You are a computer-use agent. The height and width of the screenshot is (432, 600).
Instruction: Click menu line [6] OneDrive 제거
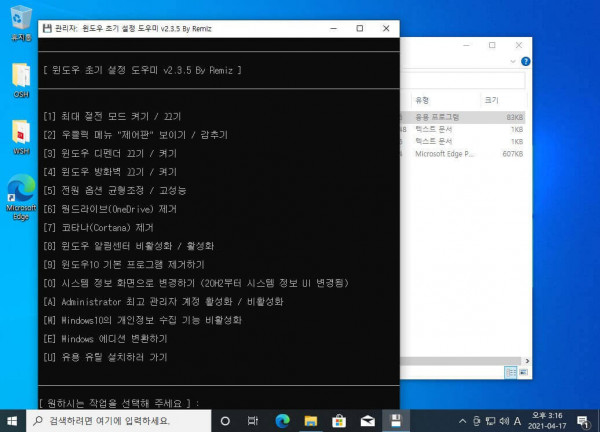(110, 209)
